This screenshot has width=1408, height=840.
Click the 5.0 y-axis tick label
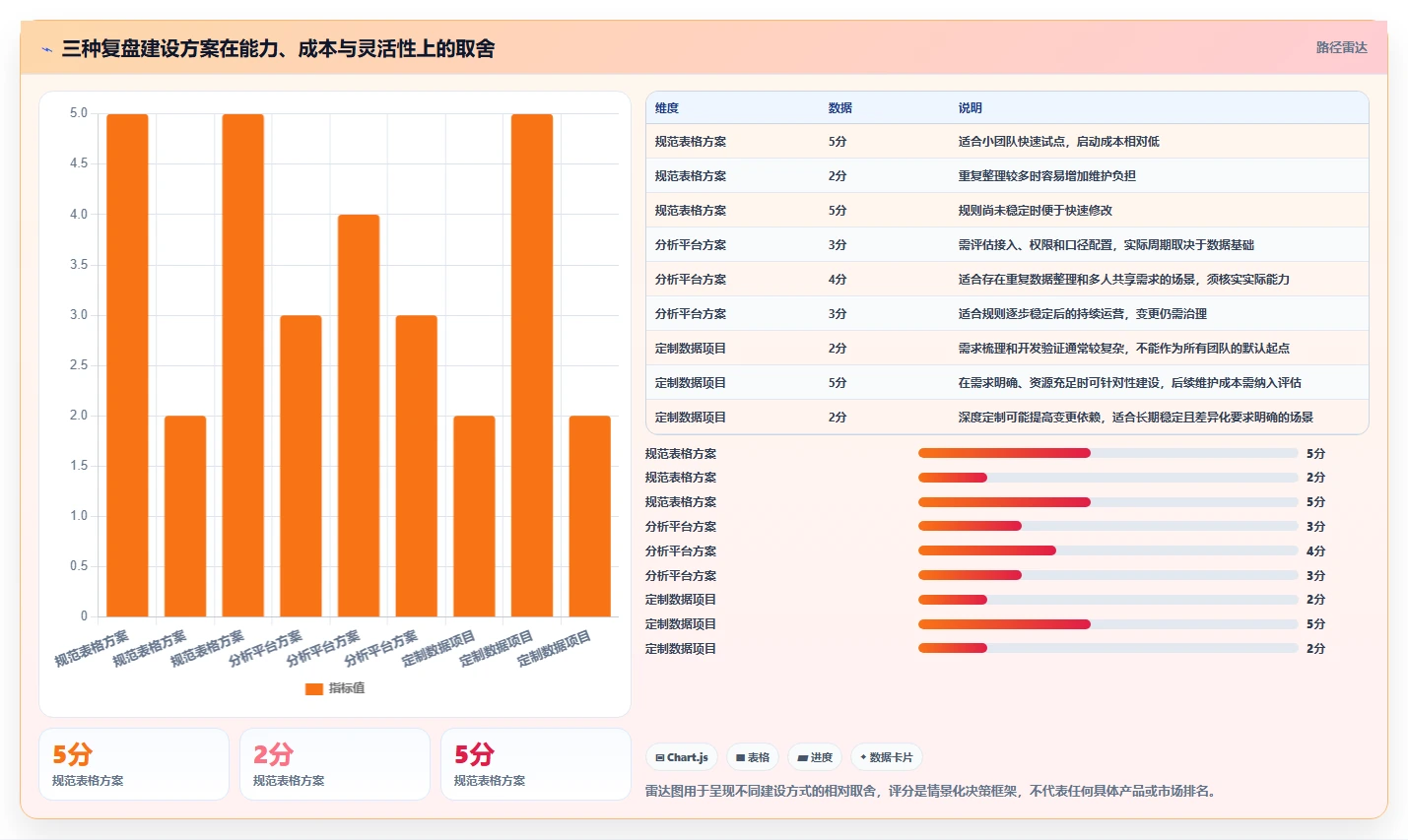pyautogui.click(x=79, y=113)
